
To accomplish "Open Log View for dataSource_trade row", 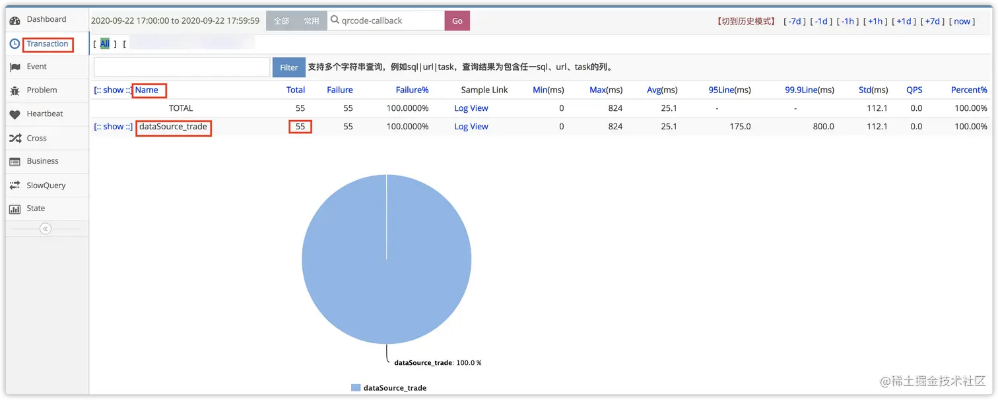I will (x=471, y=126).
